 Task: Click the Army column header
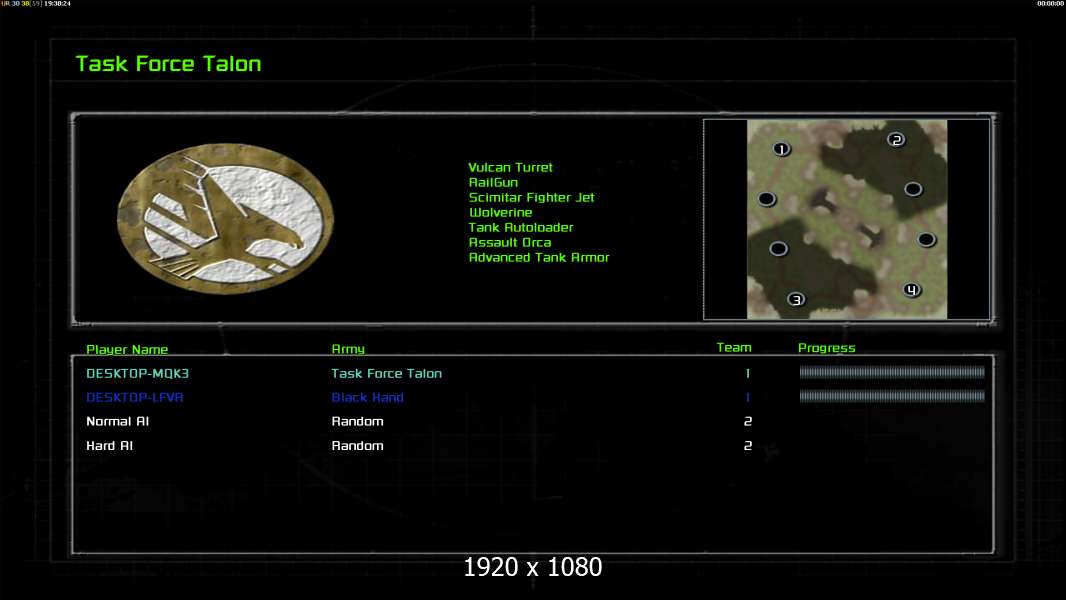347,349
